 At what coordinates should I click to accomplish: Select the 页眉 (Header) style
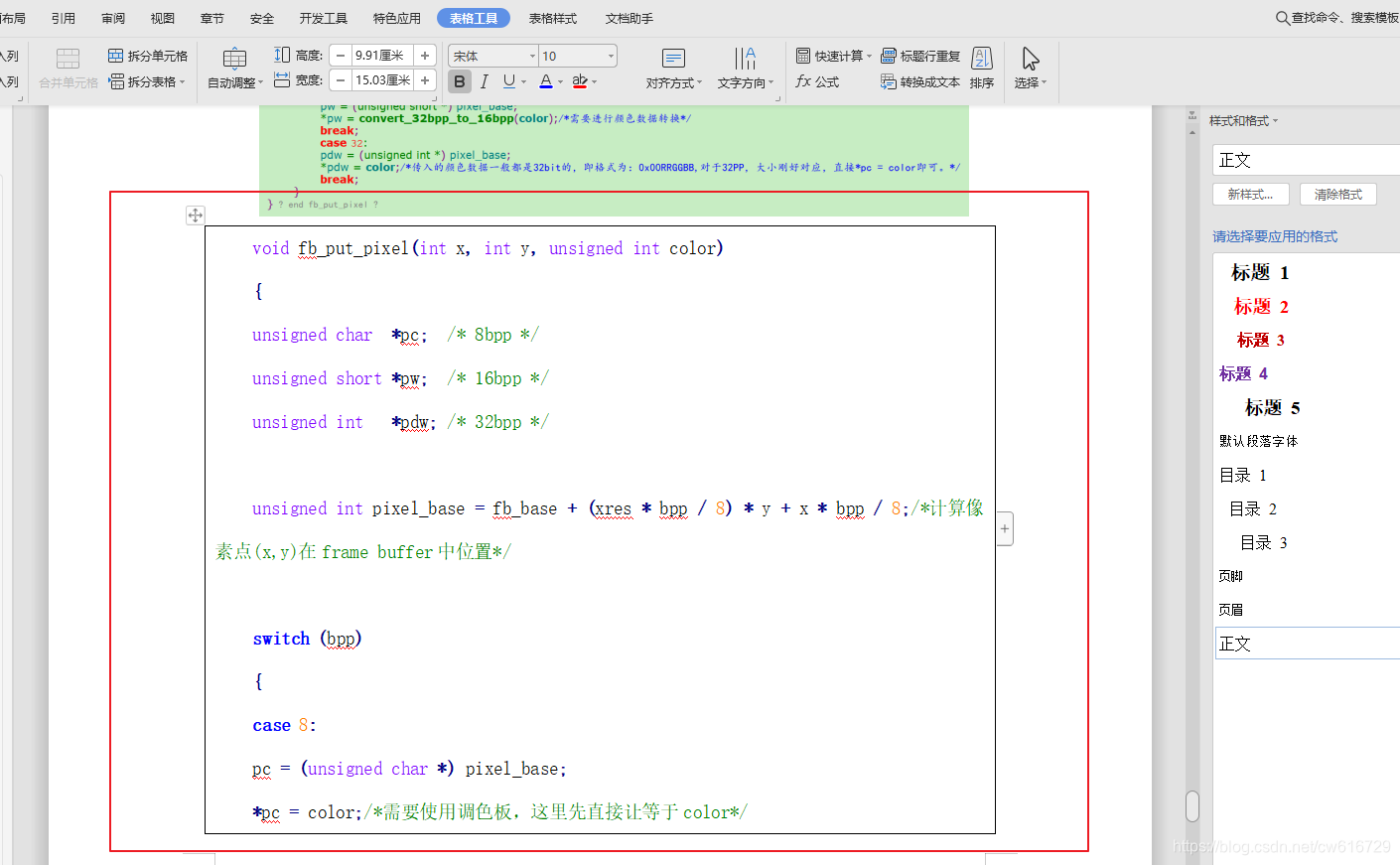click(x=1231, y=610)
